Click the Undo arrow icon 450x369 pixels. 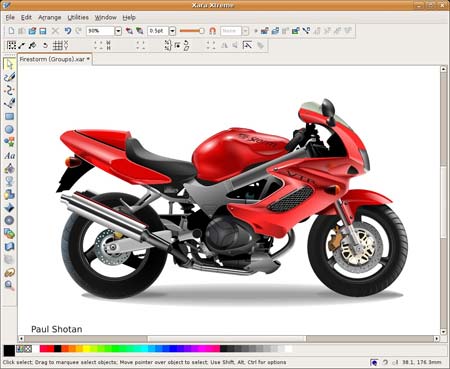tap(68, 31)
